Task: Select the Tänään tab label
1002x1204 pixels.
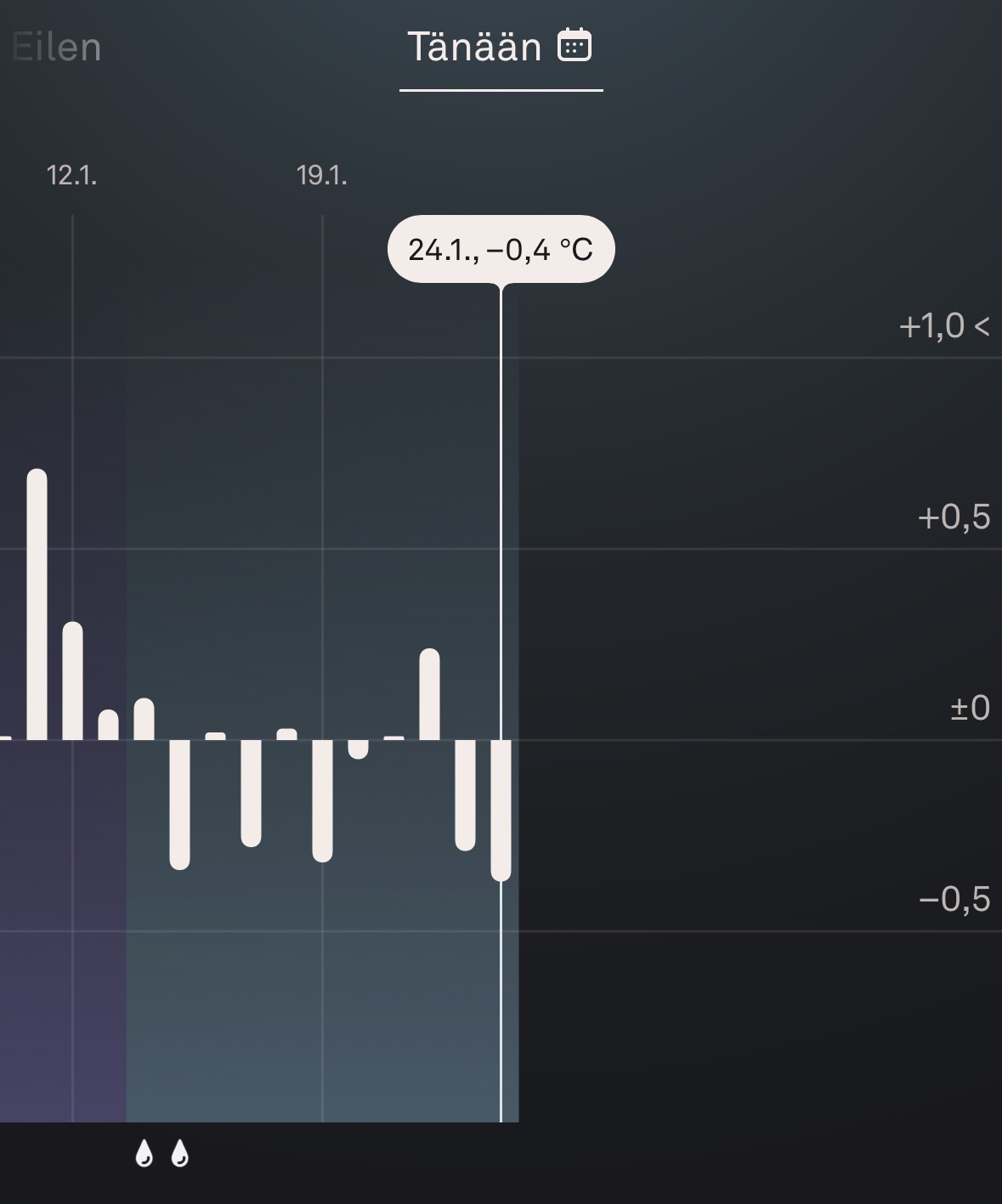Action: pos(474,47)
